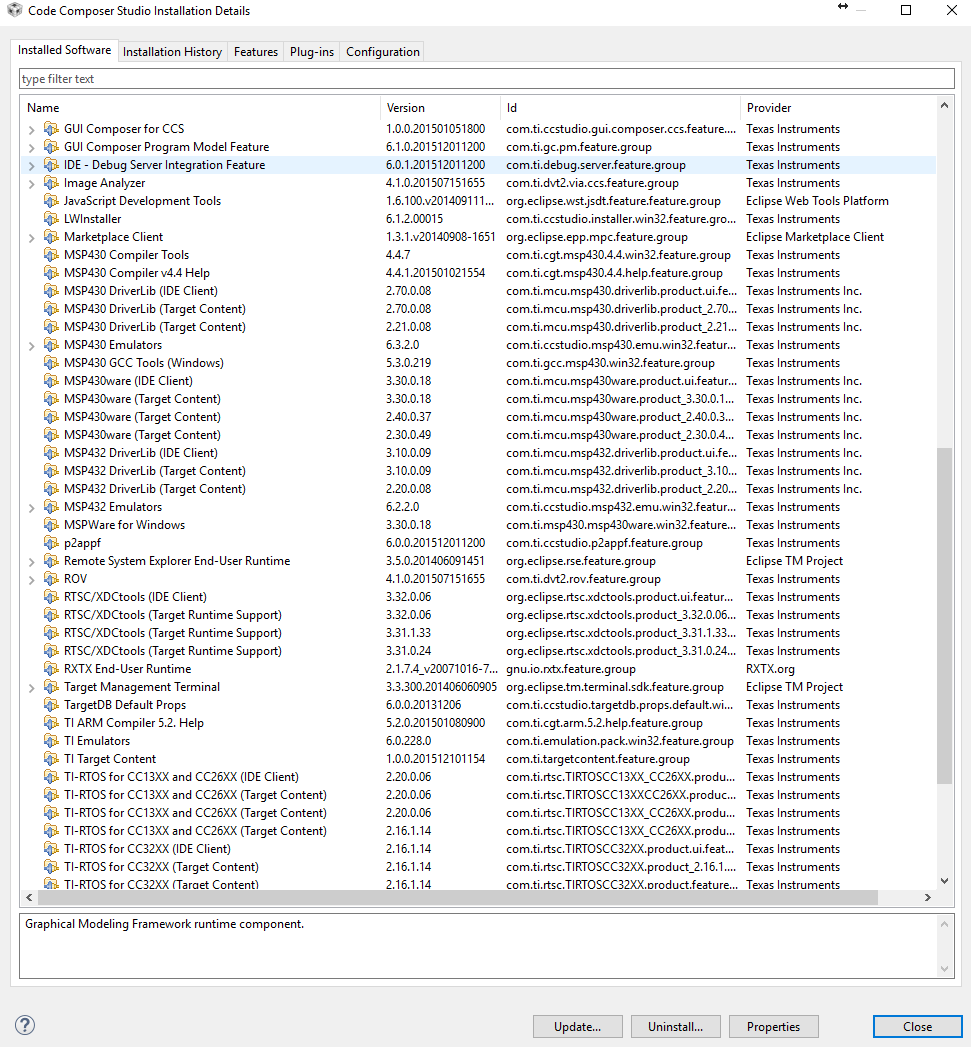Click the list scroll up arrow
The width and height of the screenshot is (971, 1047).
[x=944, y=106]
